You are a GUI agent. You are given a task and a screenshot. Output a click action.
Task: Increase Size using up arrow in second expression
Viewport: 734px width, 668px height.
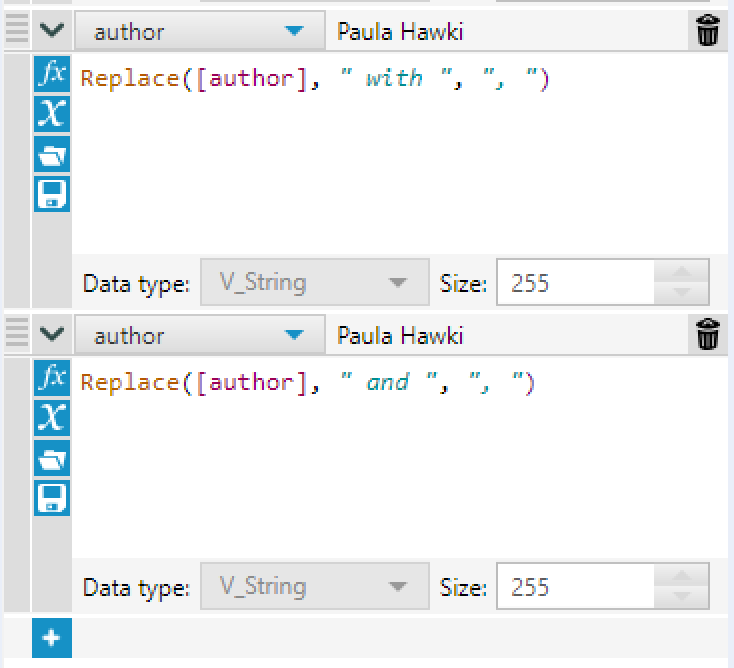click(x=682, y=576)
